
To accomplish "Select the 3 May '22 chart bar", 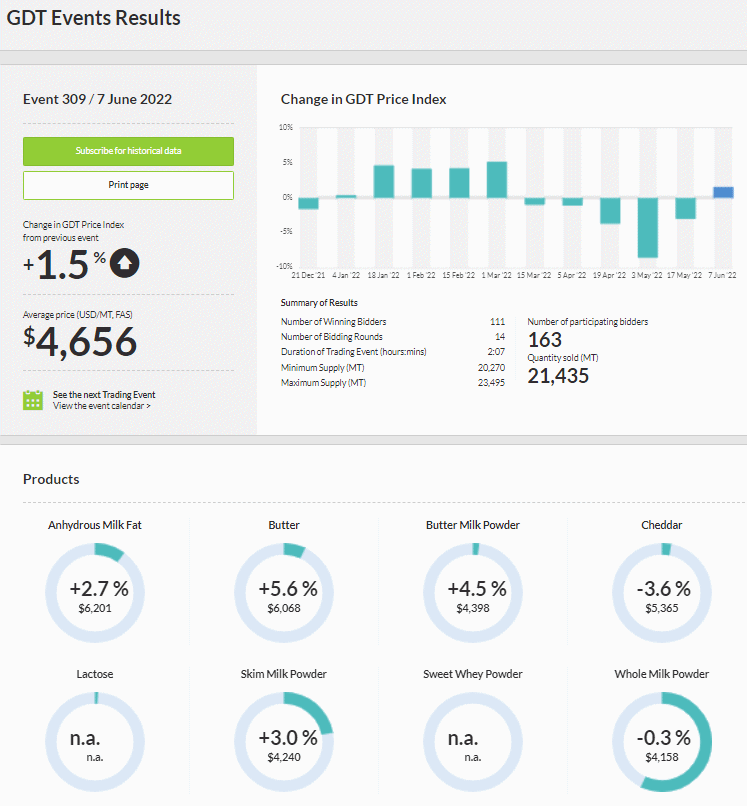I will tap(648, 228).
